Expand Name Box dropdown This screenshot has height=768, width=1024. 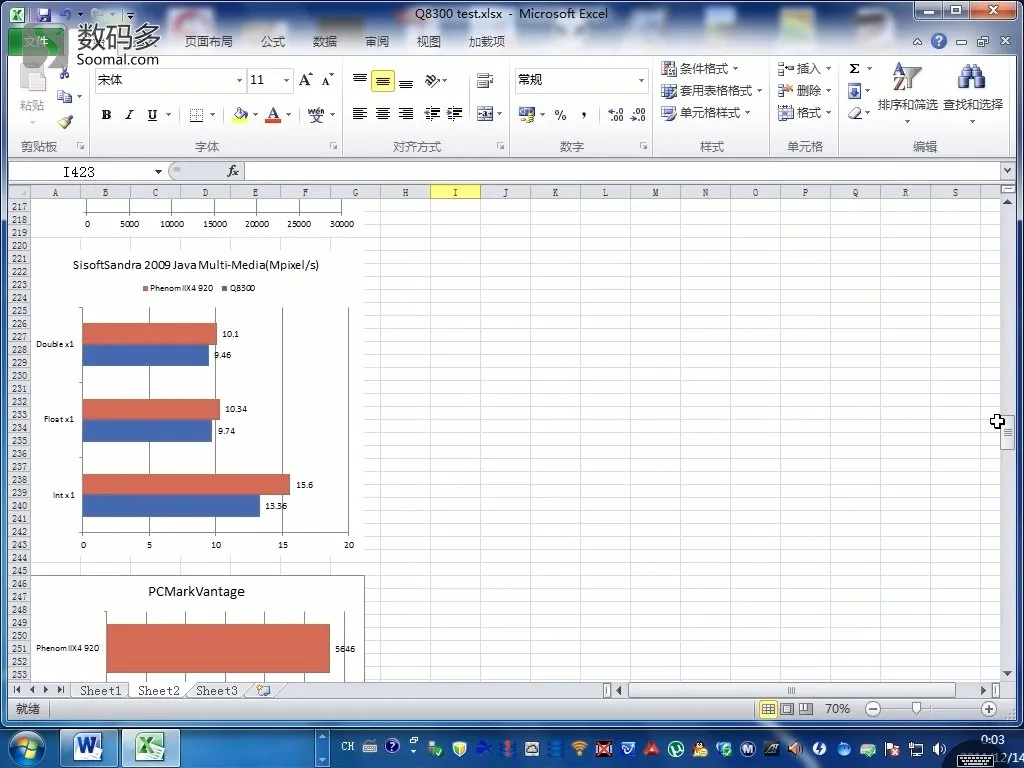158,172
